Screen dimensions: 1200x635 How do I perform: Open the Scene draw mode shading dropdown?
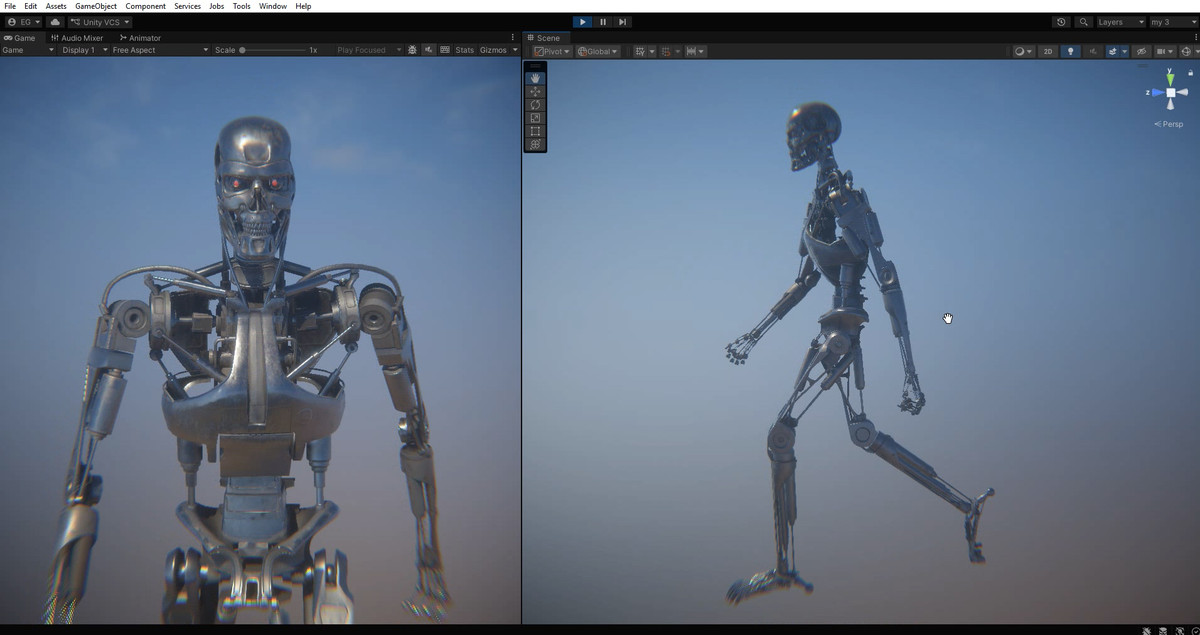pos(1023,51)
